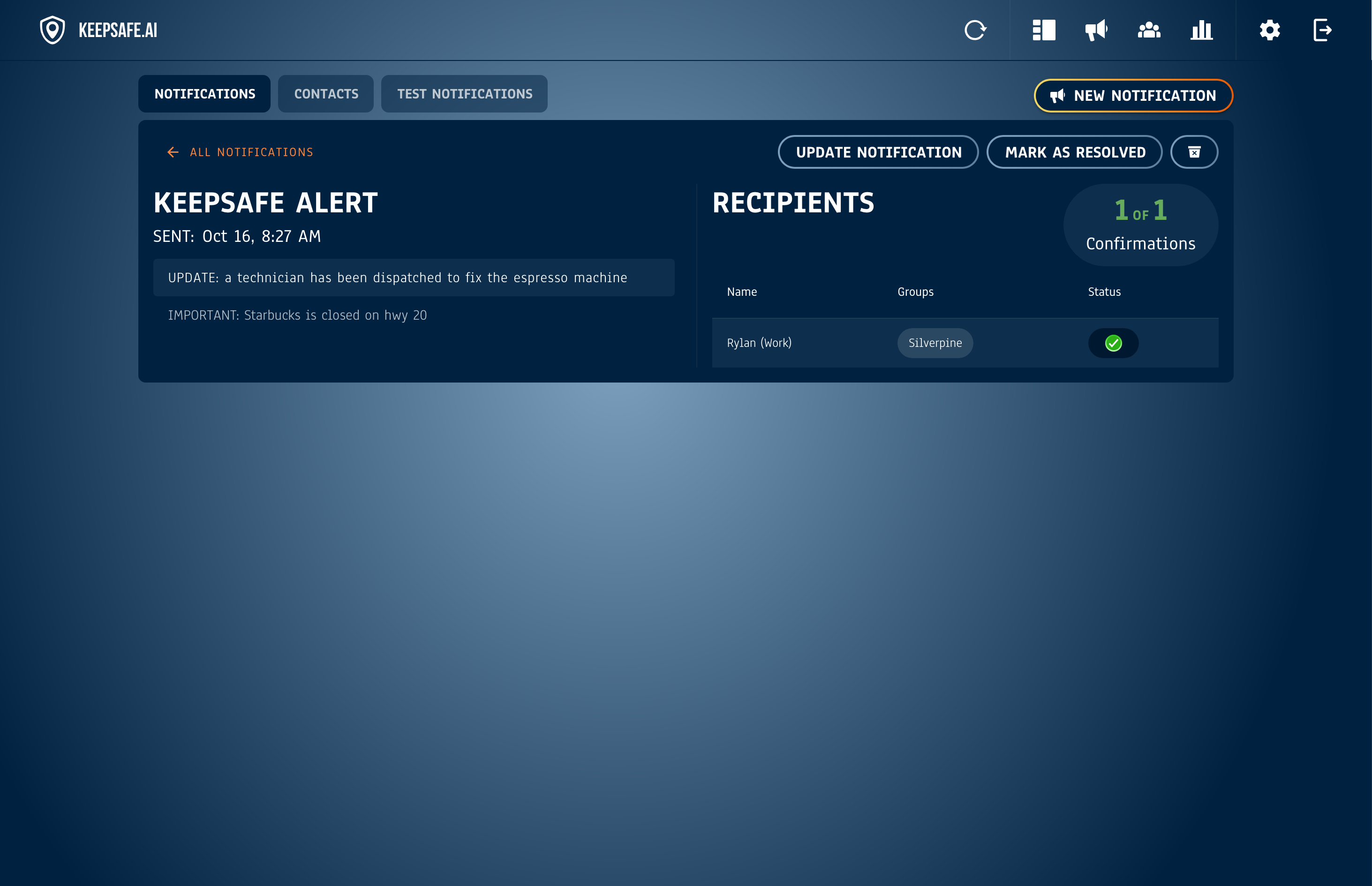The height and width of the screenshot is (886, 1372).
Task: Click the archive notification icon button
Action: [1194, 152]
